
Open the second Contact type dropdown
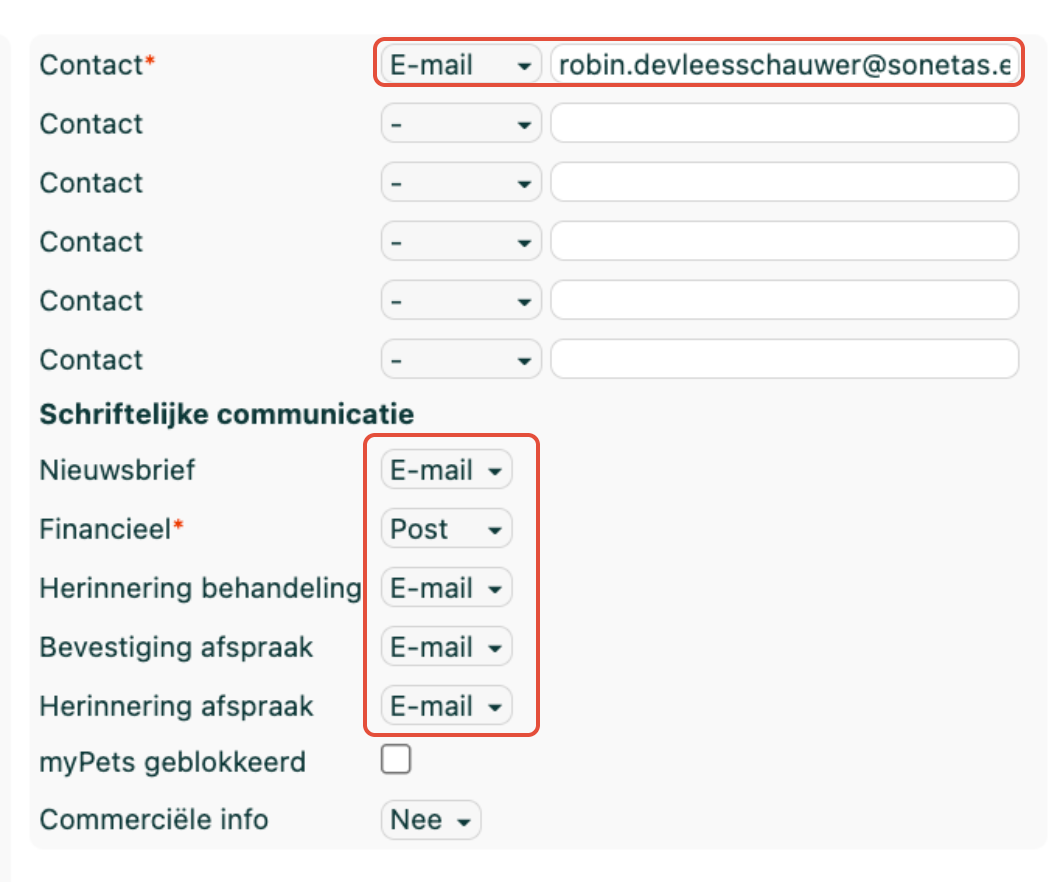(x=461, y=124)
